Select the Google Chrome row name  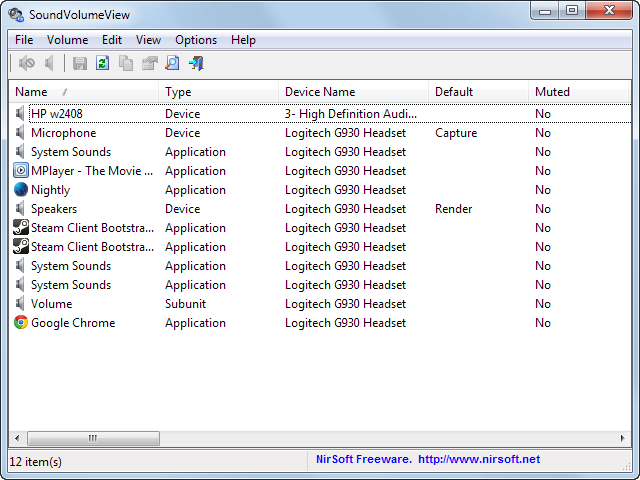tap(73, 323)
